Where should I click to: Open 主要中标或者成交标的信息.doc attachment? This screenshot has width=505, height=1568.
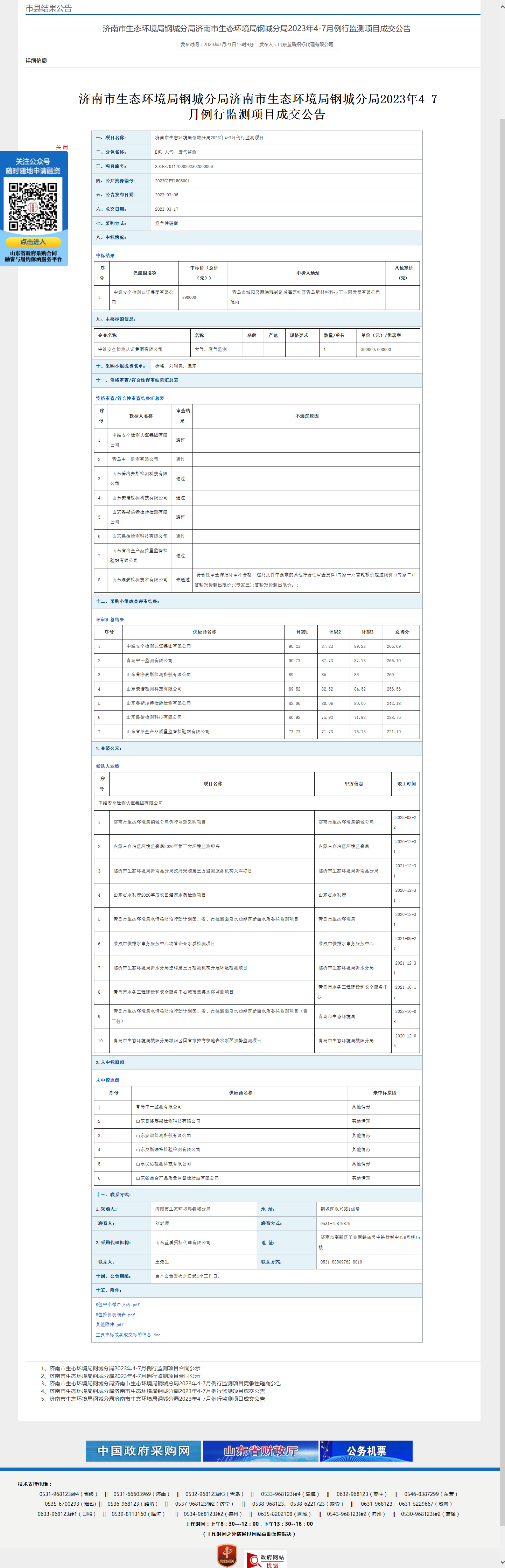(128, 1335)
